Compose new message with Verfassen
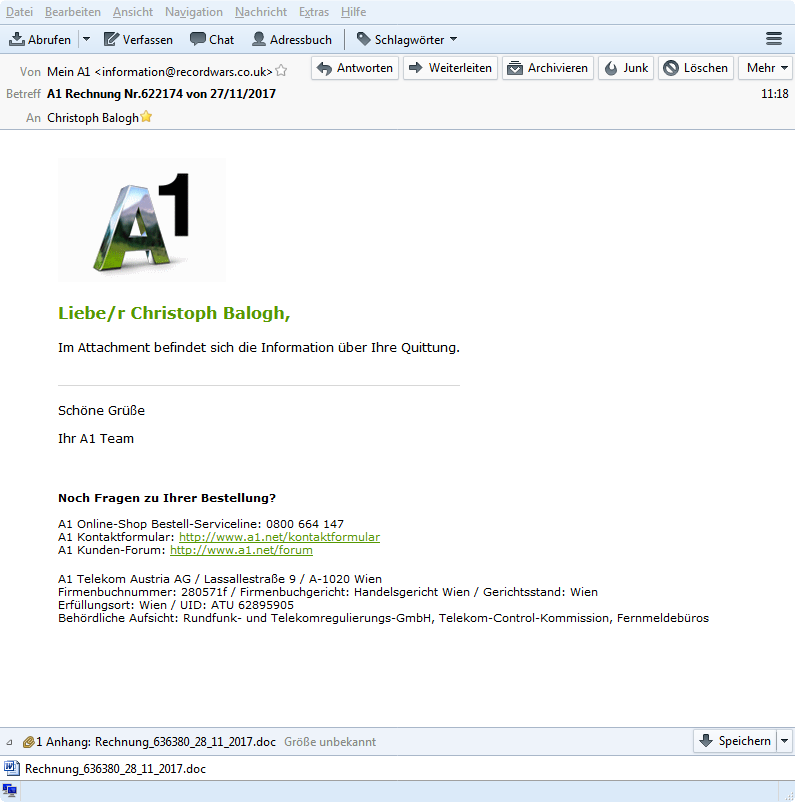Image resolution: width=795 pixels, height=802 pixels. pyautogui.click(x=138, y=39)
